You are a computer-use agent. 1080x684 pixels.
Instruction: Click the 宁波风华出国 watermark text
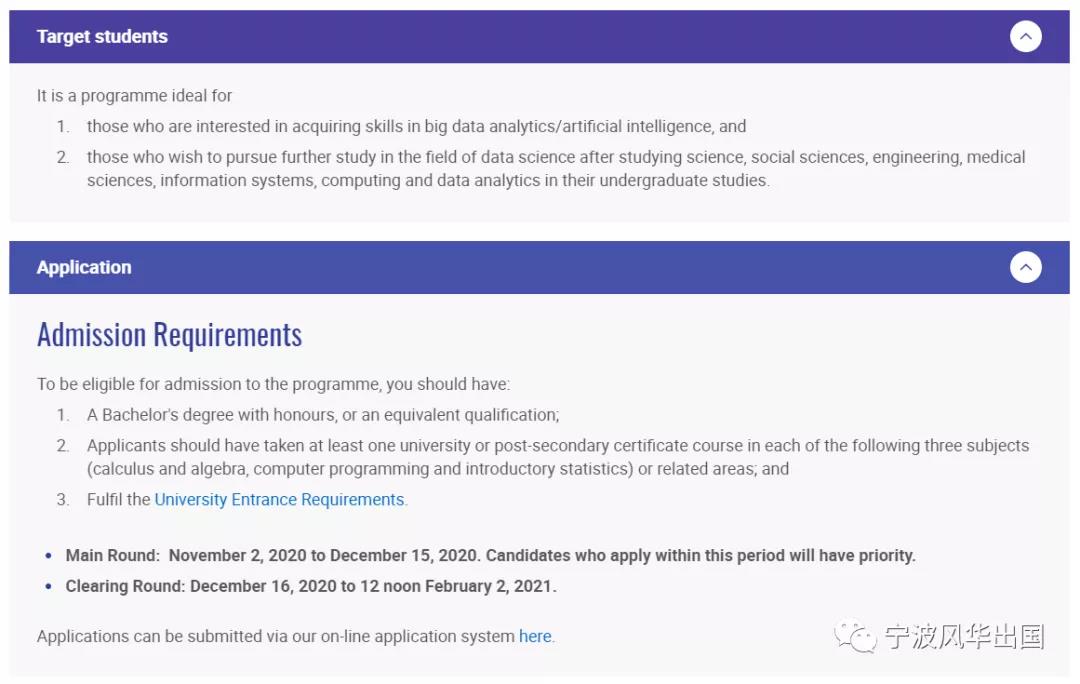click(964, 636)
